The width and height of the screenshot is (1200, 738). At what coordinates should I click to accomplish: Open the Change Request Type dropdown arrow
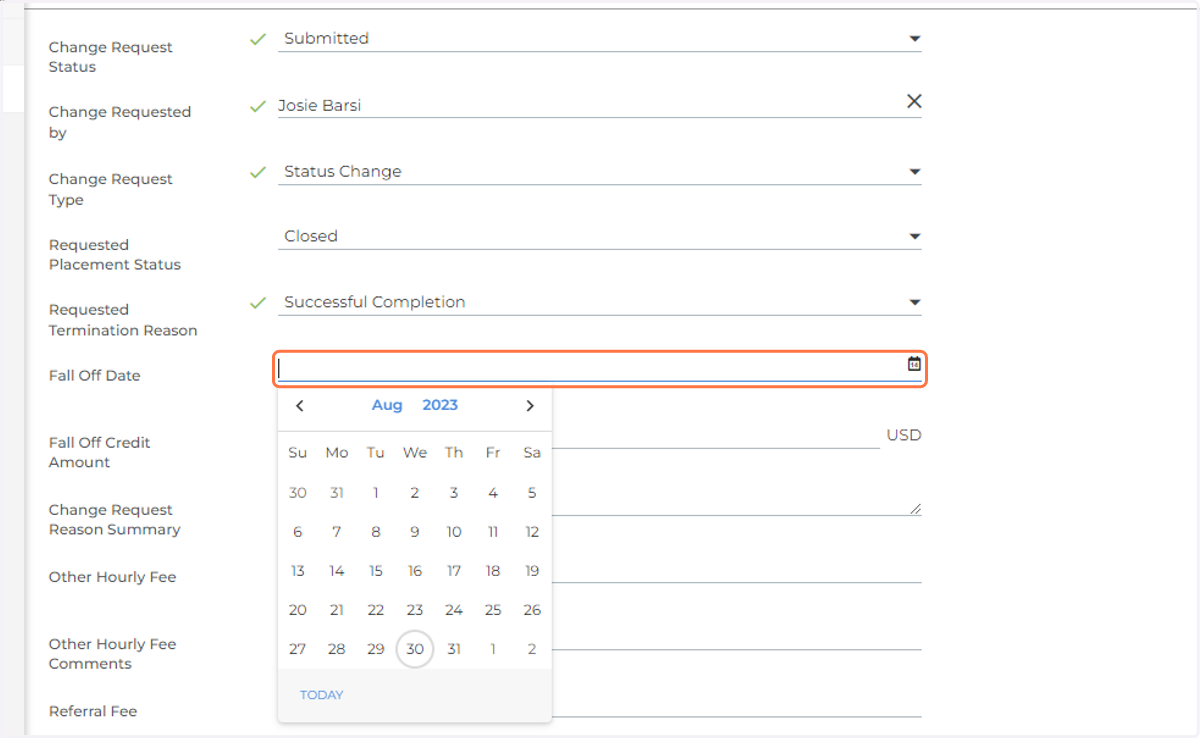(914, 172)
